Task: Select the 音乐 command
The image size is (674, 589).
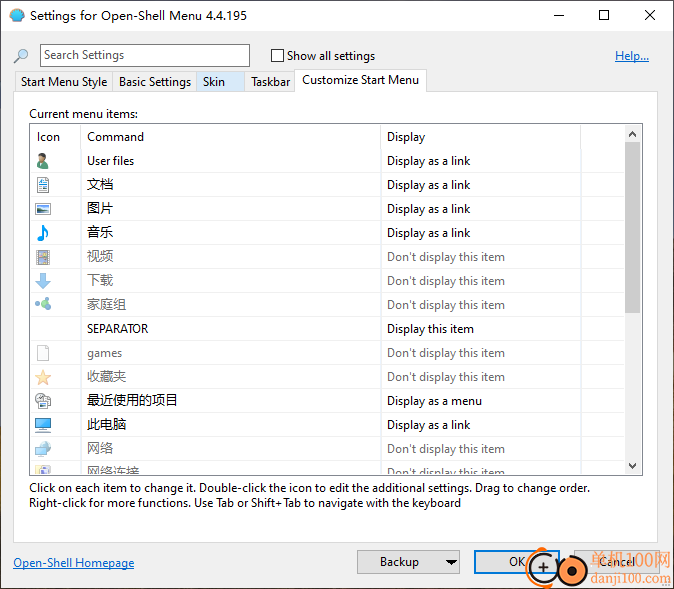Action: (x=100, y=233)
